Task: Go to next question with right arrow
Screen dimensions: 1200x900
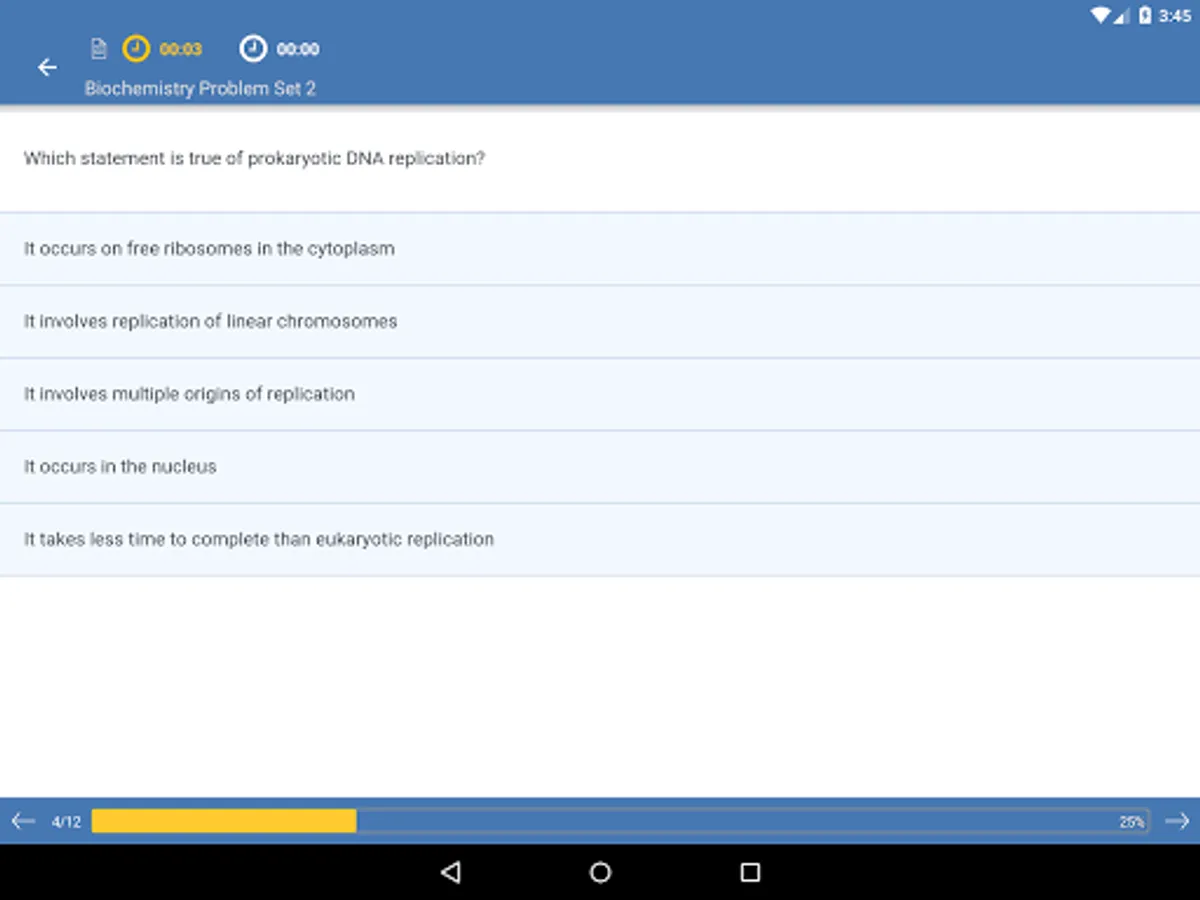Action: pyautogui.click(x=1177, y=821)
